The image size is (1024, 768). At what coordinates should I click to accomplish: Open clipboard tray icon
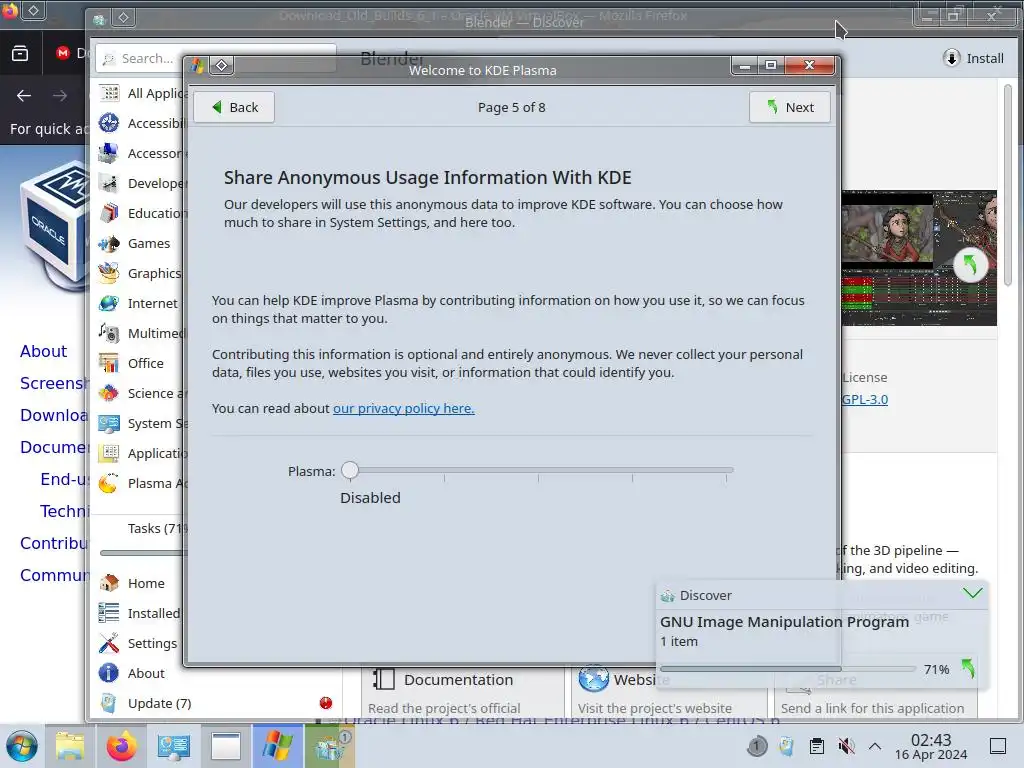(816, 746)
